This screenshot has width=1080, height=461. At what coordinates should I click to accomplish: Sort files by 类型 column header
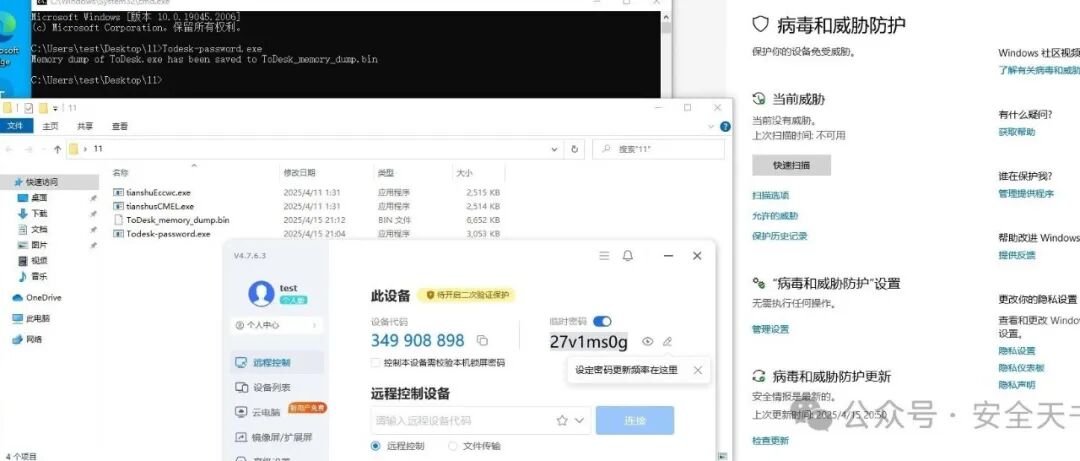tap(386, 172)
